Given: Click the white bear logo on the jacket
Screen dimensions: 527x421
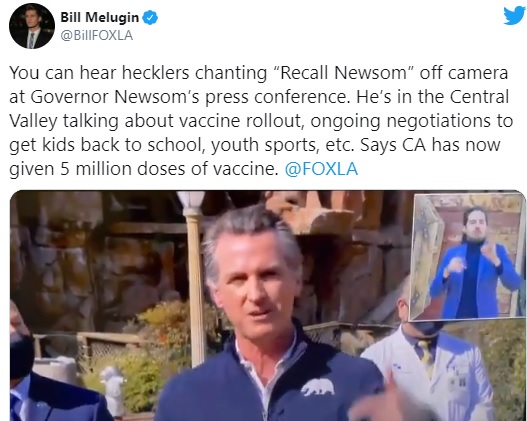Looking at the screenshot, I should [318, 387].
